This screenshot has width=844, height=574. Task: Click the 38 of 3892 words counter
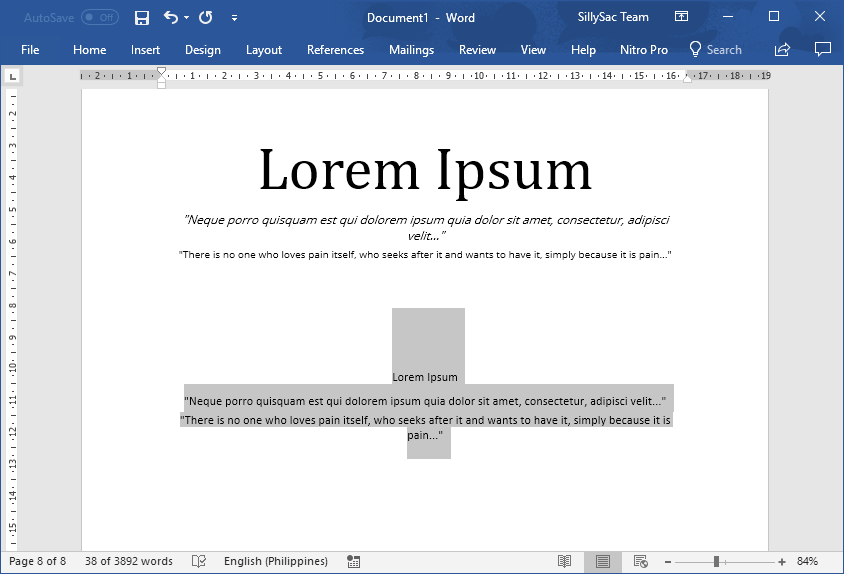click(129, 561)
